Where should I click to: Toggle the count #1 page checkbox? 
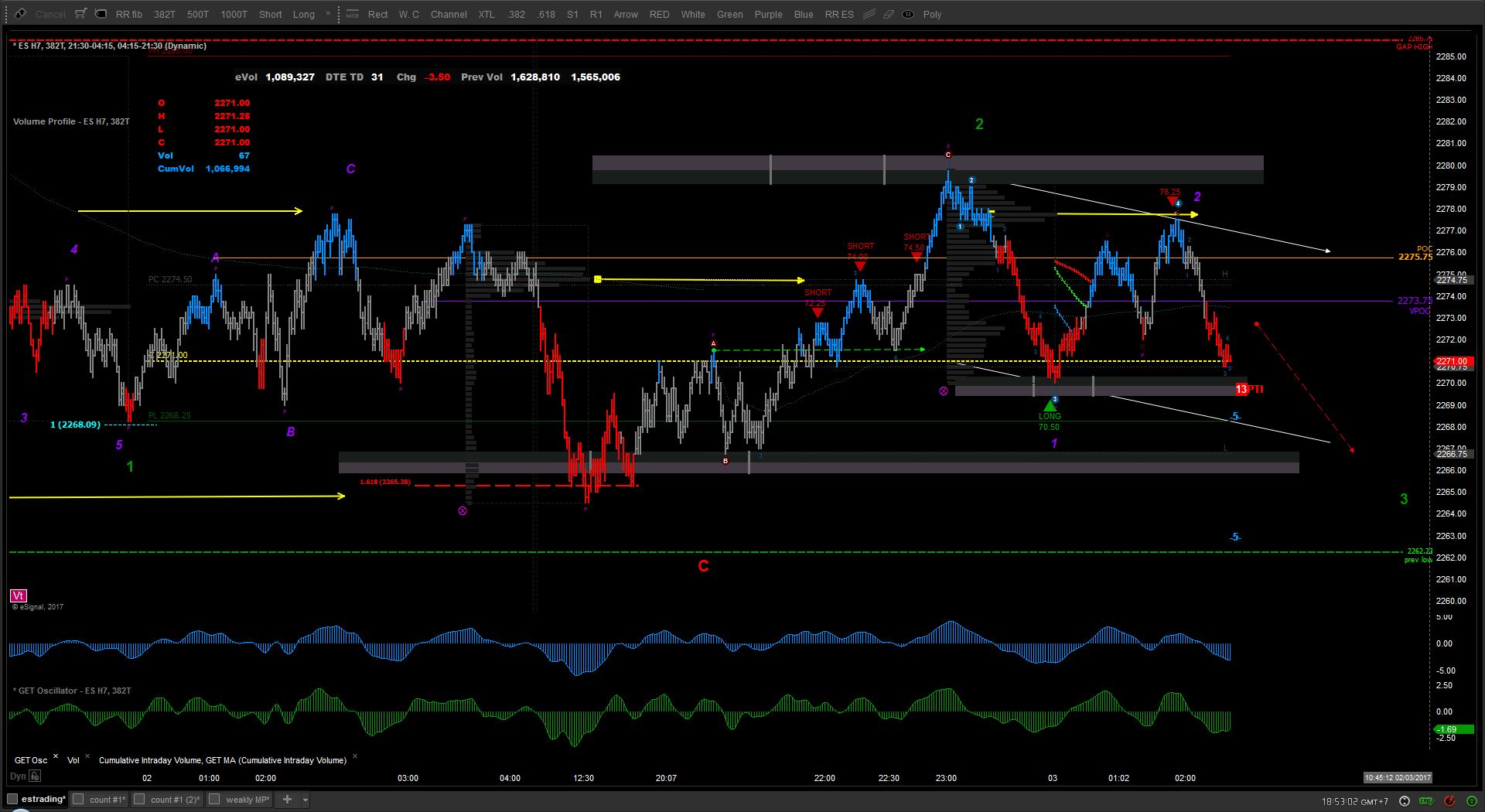[x=77, y=799]
